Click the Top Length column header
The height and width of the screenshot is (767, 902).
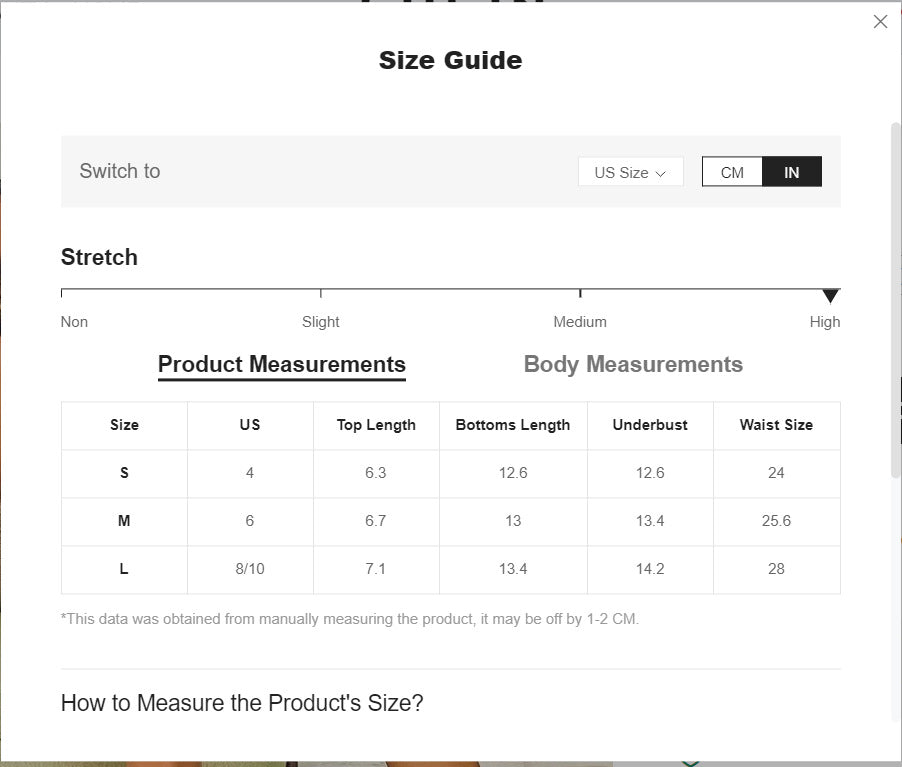(x=376, y=425)
